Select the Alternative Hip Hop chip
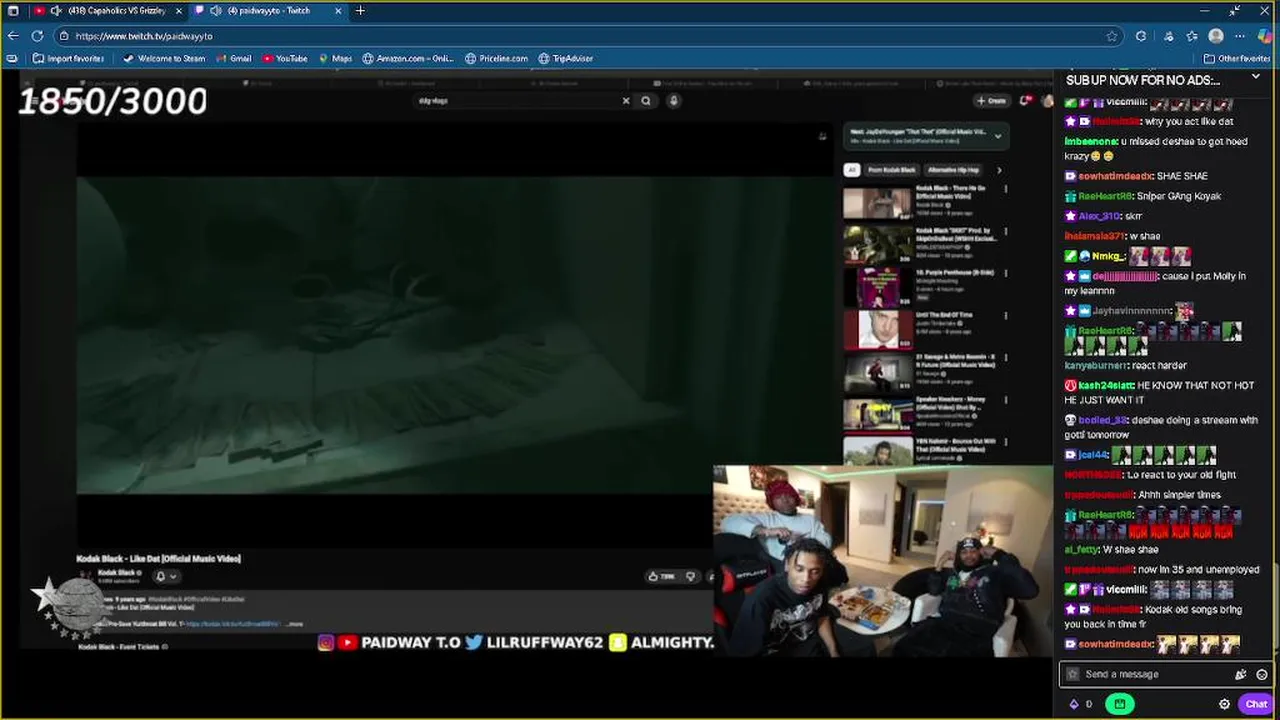The image size is (1280, 720). [x=953, y=170]
